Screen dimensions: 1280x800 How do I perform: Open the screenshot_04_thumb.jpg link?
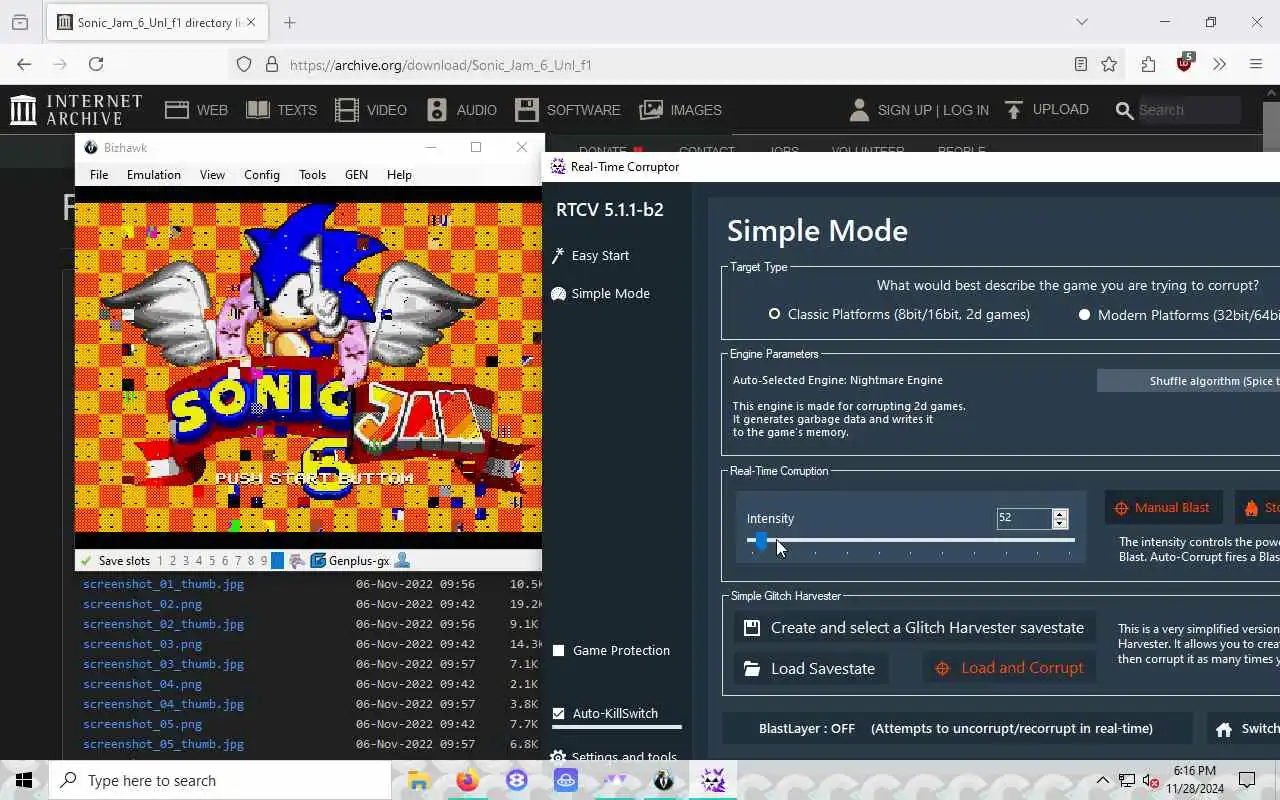coord(163,704)
